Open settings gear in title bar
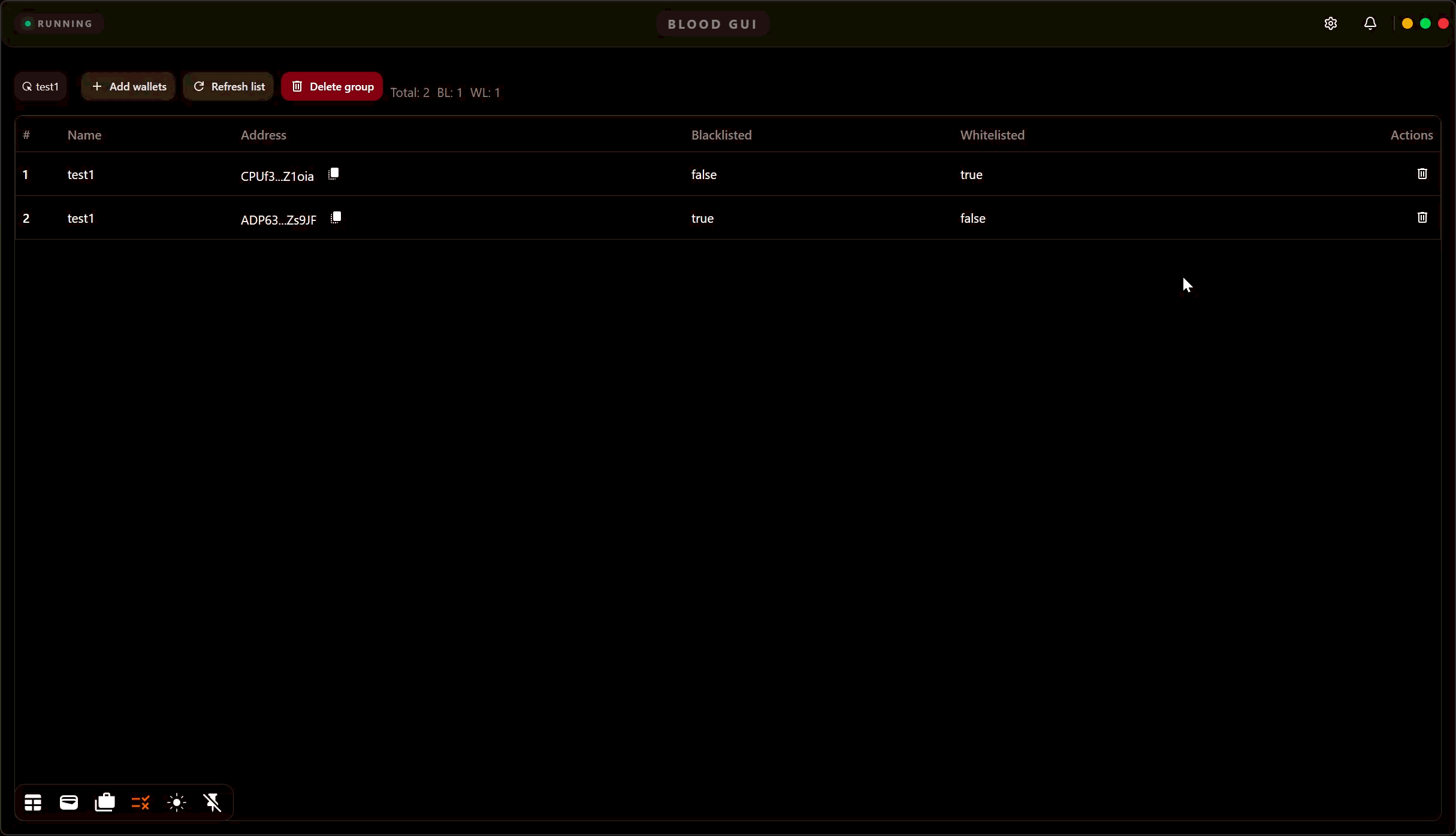The width and height of the screenshot is (1456, 836). coord(1331,23)
